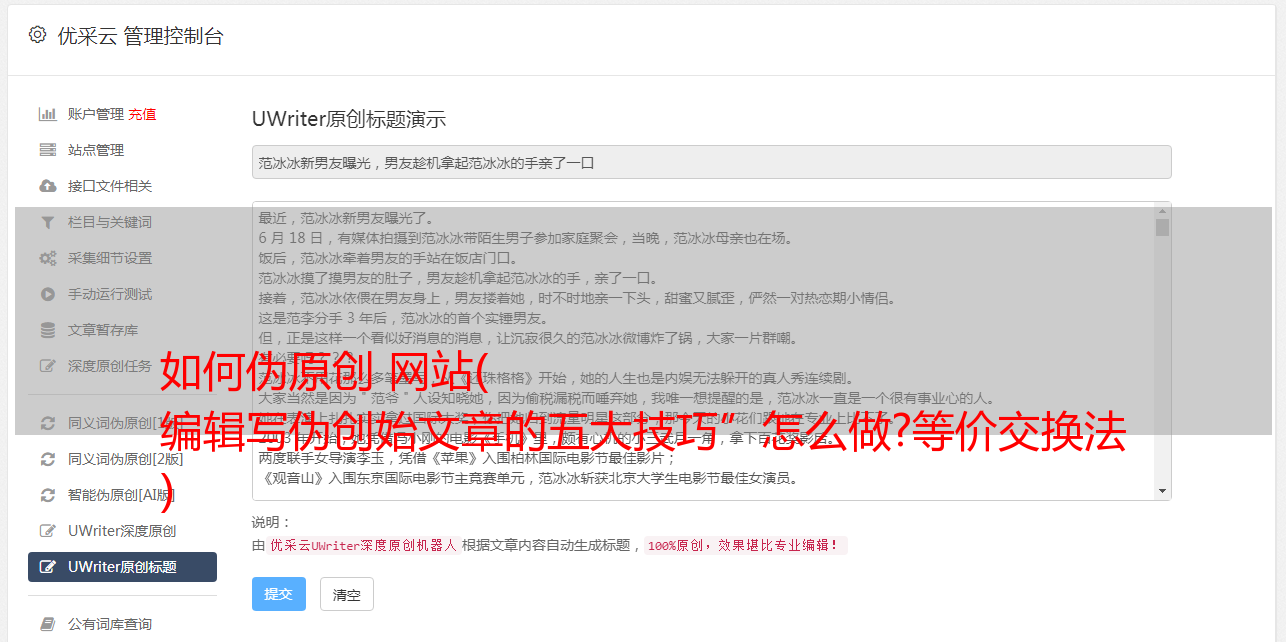This screenshot has height=642, width=1286.
Task: Click the cloud upload icon for 接口文件相关
Action: pos(47,186)
